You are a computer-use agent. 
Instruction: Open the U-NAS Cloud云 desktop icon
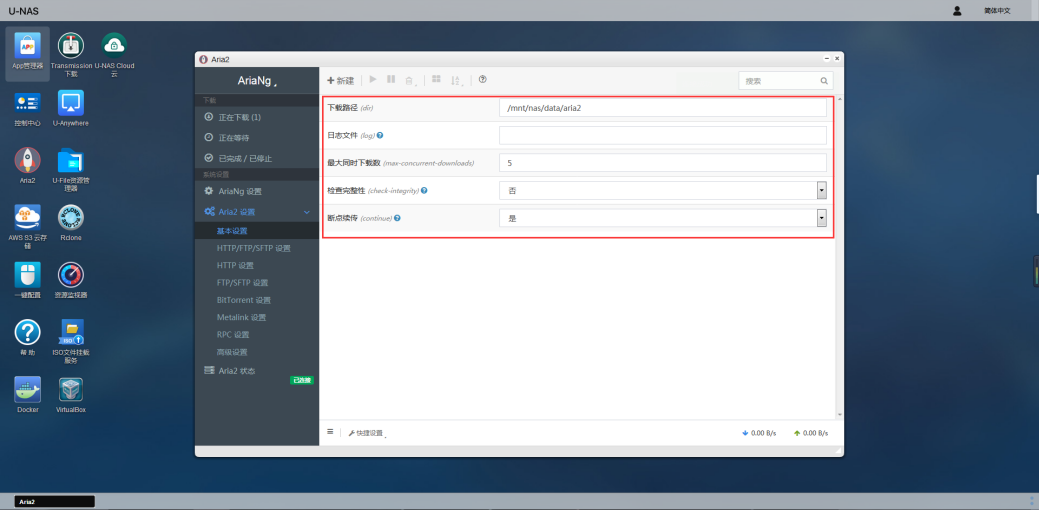click(114, 54)
